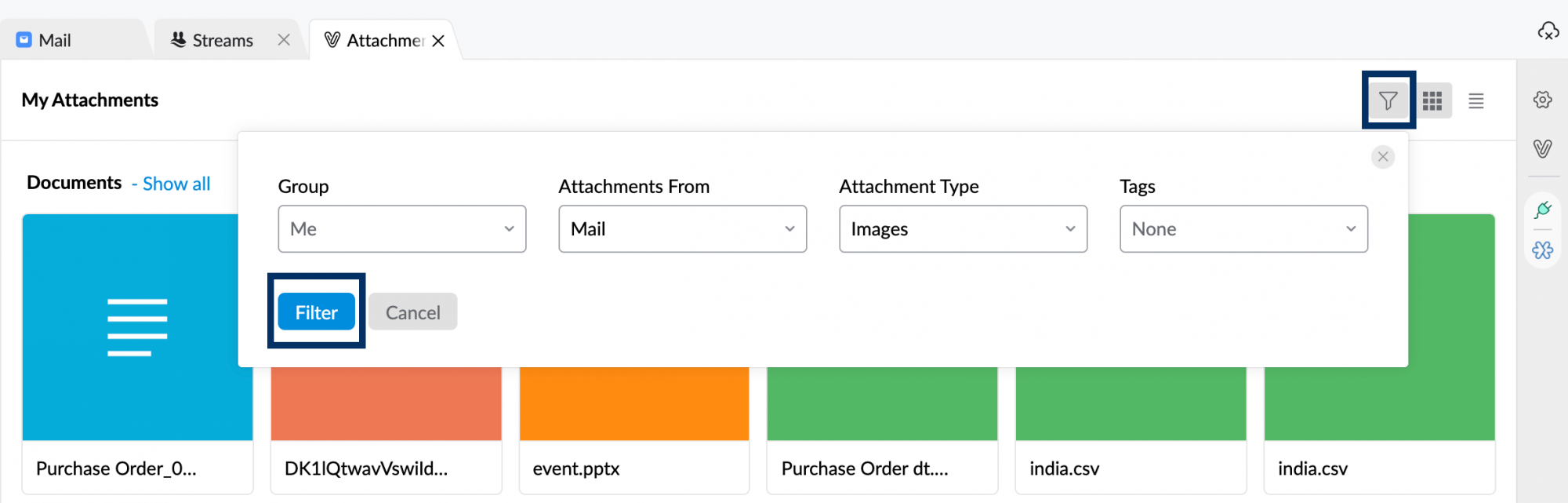Open Attachment Type dropdown showing Images
Viewport: 1568px width, 503px height.
[963, 229]
